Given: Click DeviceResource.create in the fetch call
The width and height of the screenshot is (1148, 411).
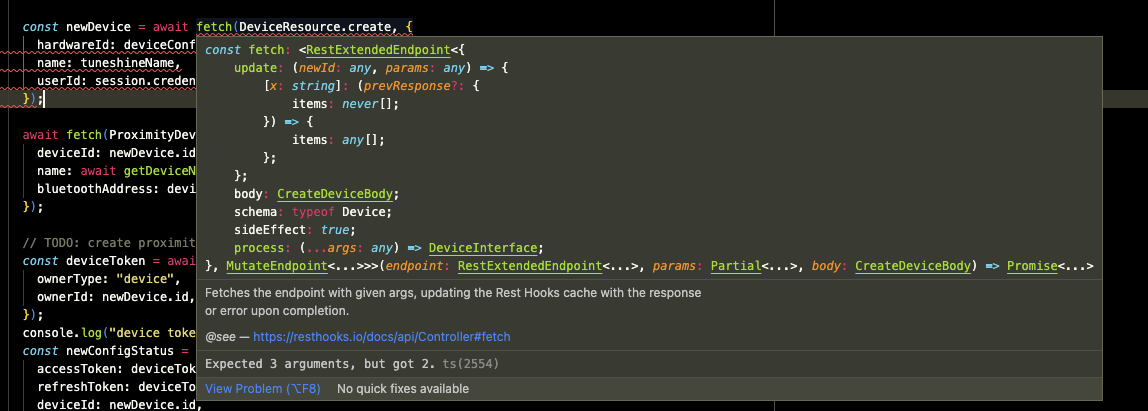Looking at the screenshot, I should 317,27.
